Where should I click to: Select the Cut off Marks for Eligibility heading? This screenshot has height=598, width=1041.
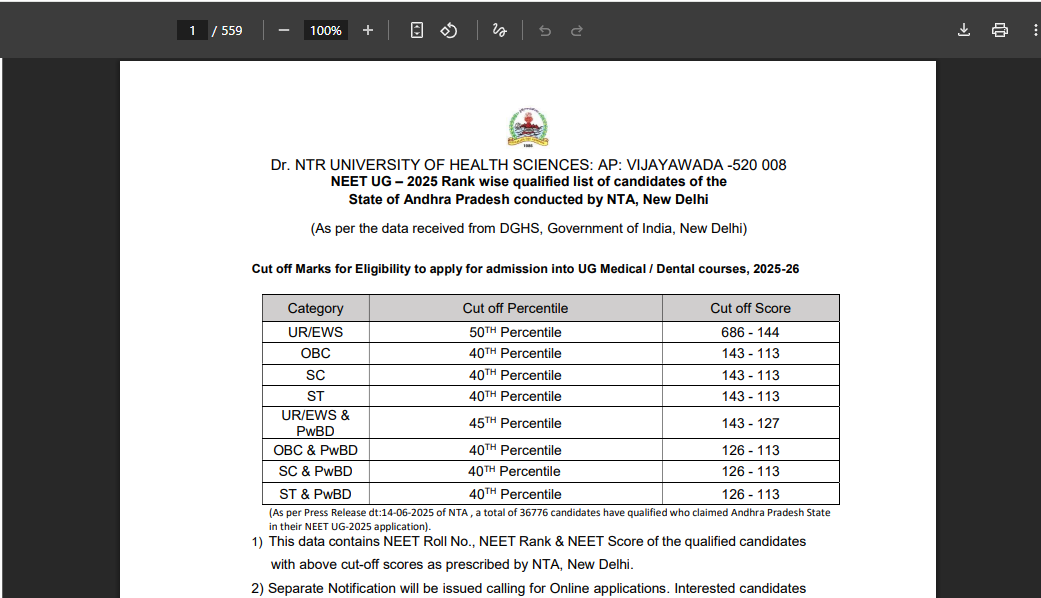(525, 269)
